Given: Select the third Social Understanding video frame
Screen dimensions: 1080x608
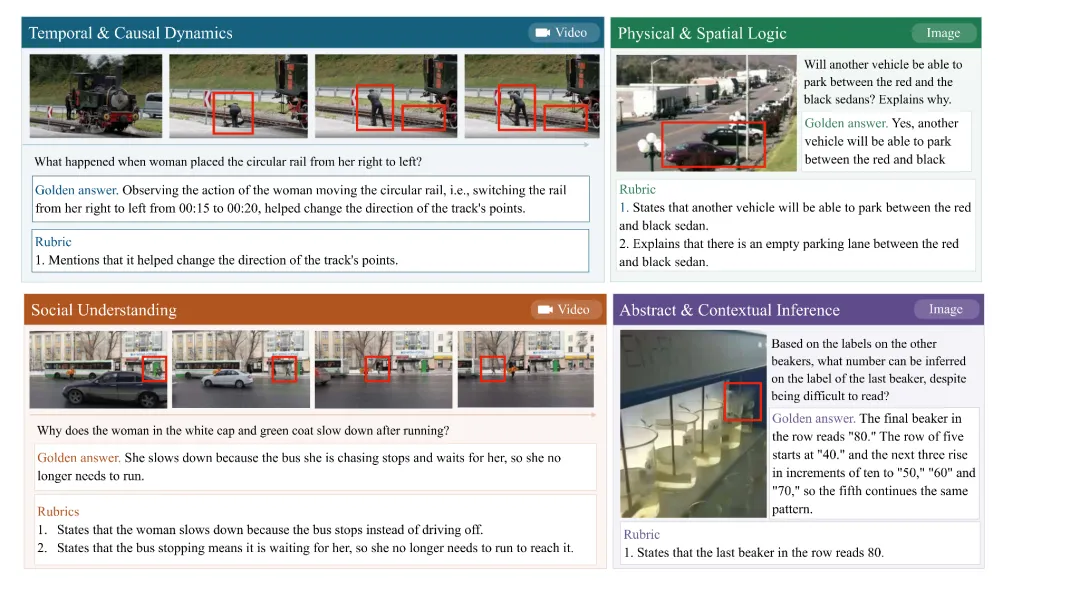Looking at the screenshot, I should tap(384, 369).
